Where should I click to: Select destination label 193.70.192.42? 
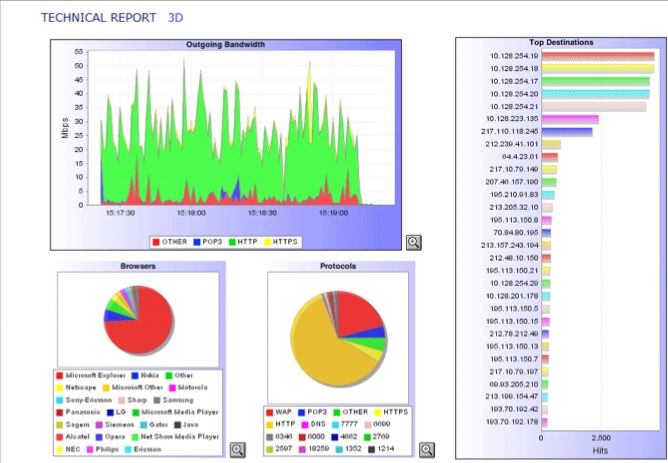pyautogui.click(x=514, y=409)
